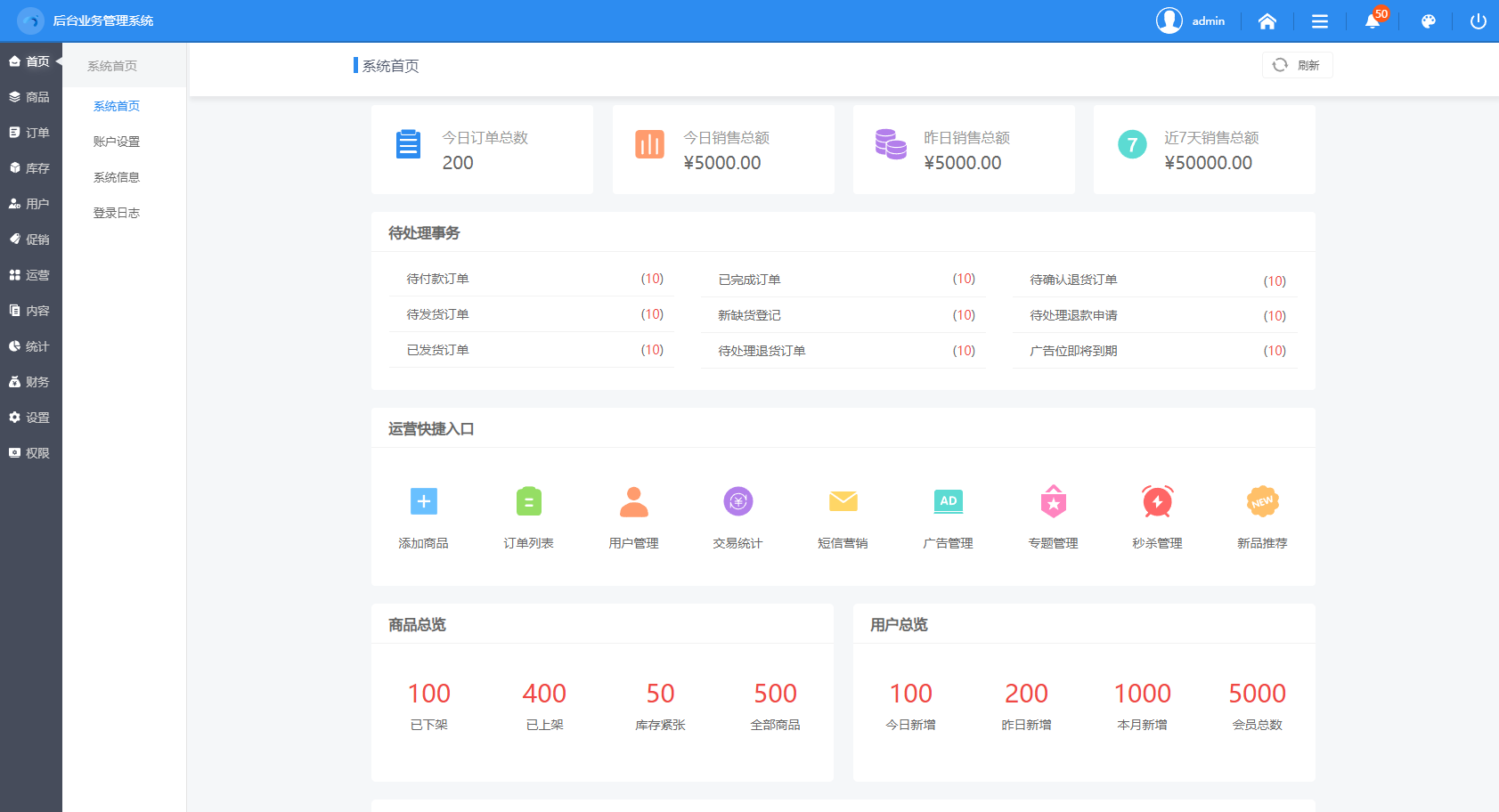
Task: Select 用户 in the sidebar
Action: 30,204
